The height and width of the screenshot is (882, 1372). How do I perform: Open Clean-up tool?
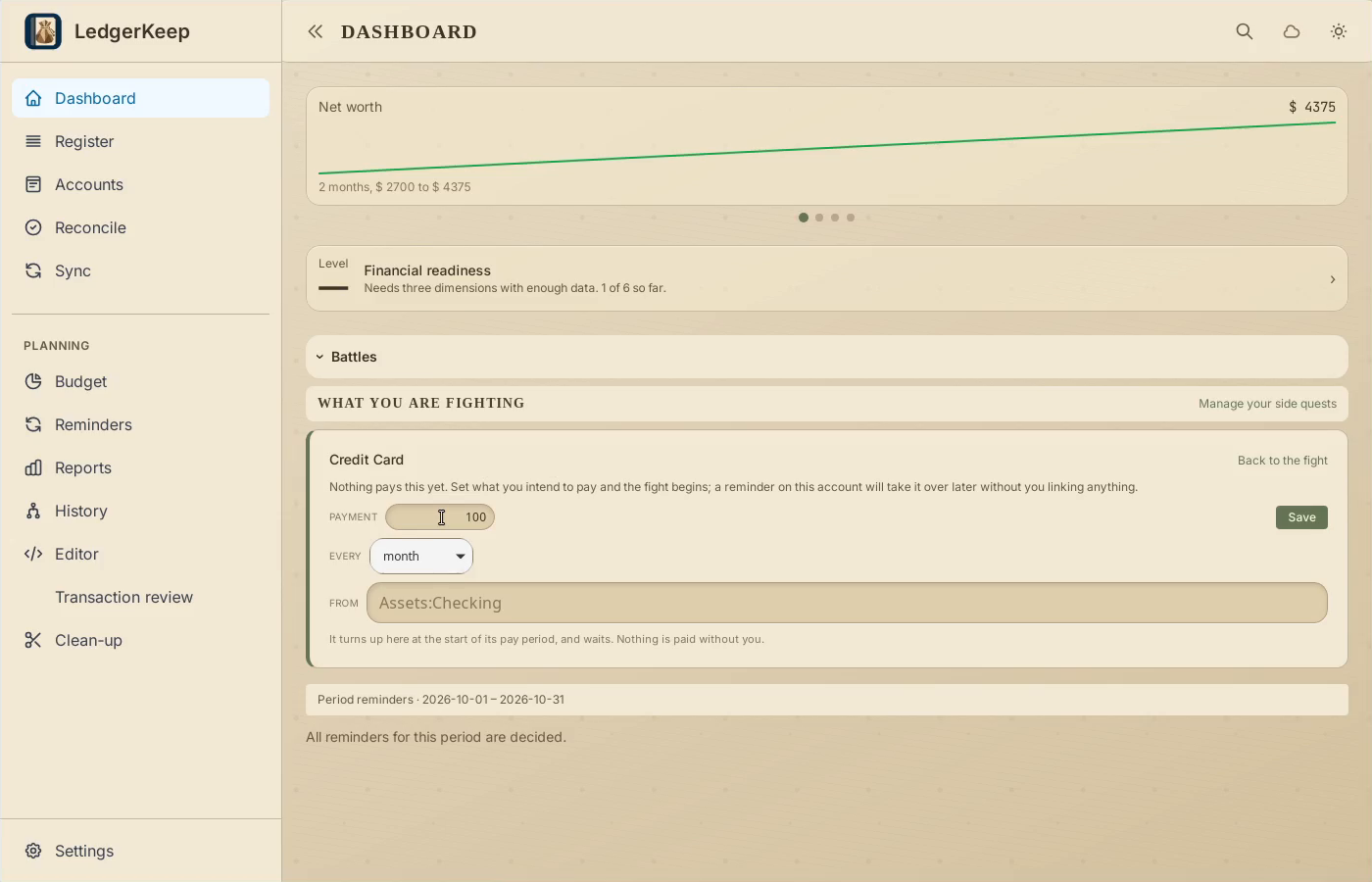click(140, 640)
